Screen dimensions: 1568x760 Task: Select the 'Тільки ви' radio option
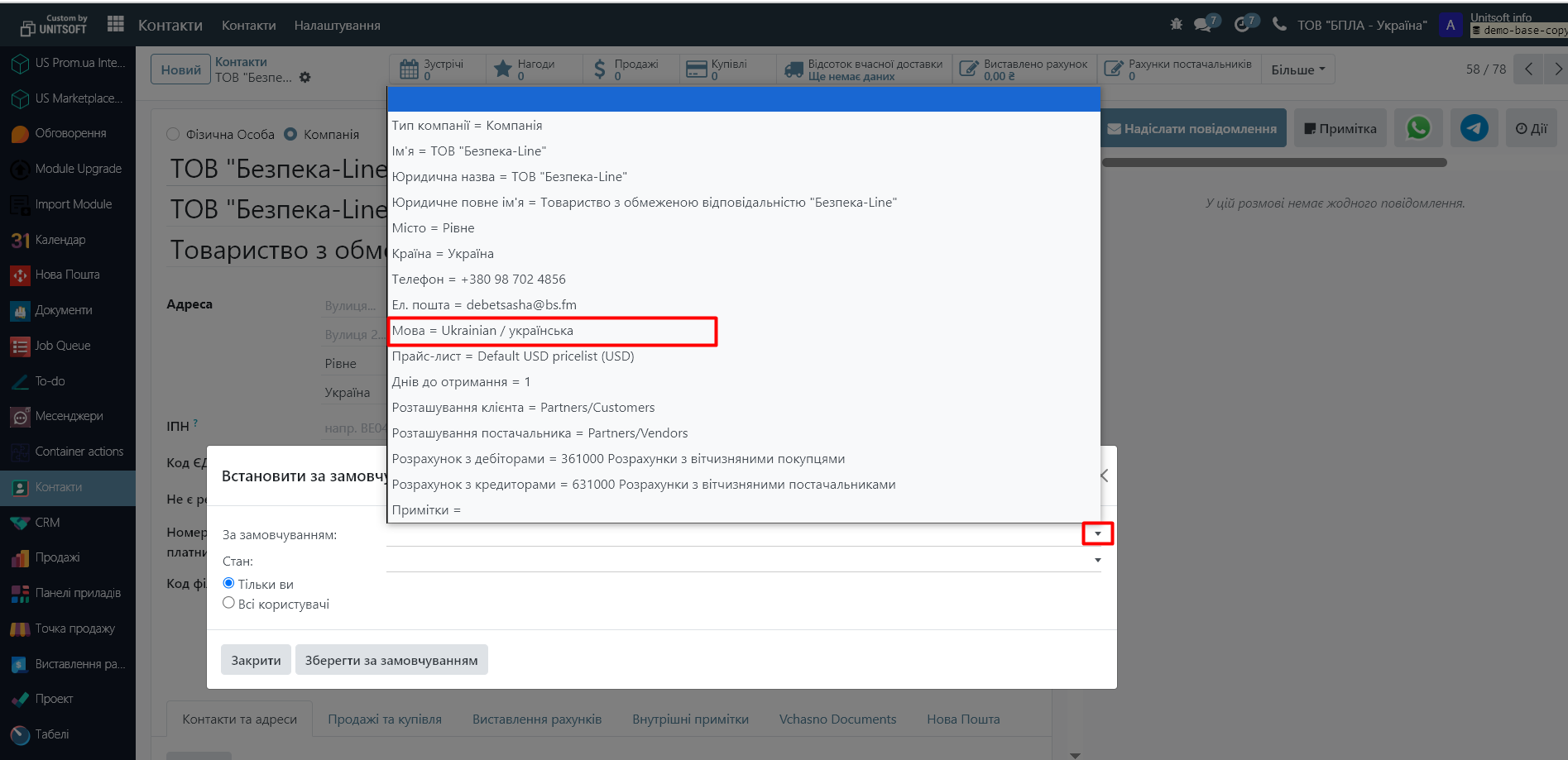(x=229, y=583)
